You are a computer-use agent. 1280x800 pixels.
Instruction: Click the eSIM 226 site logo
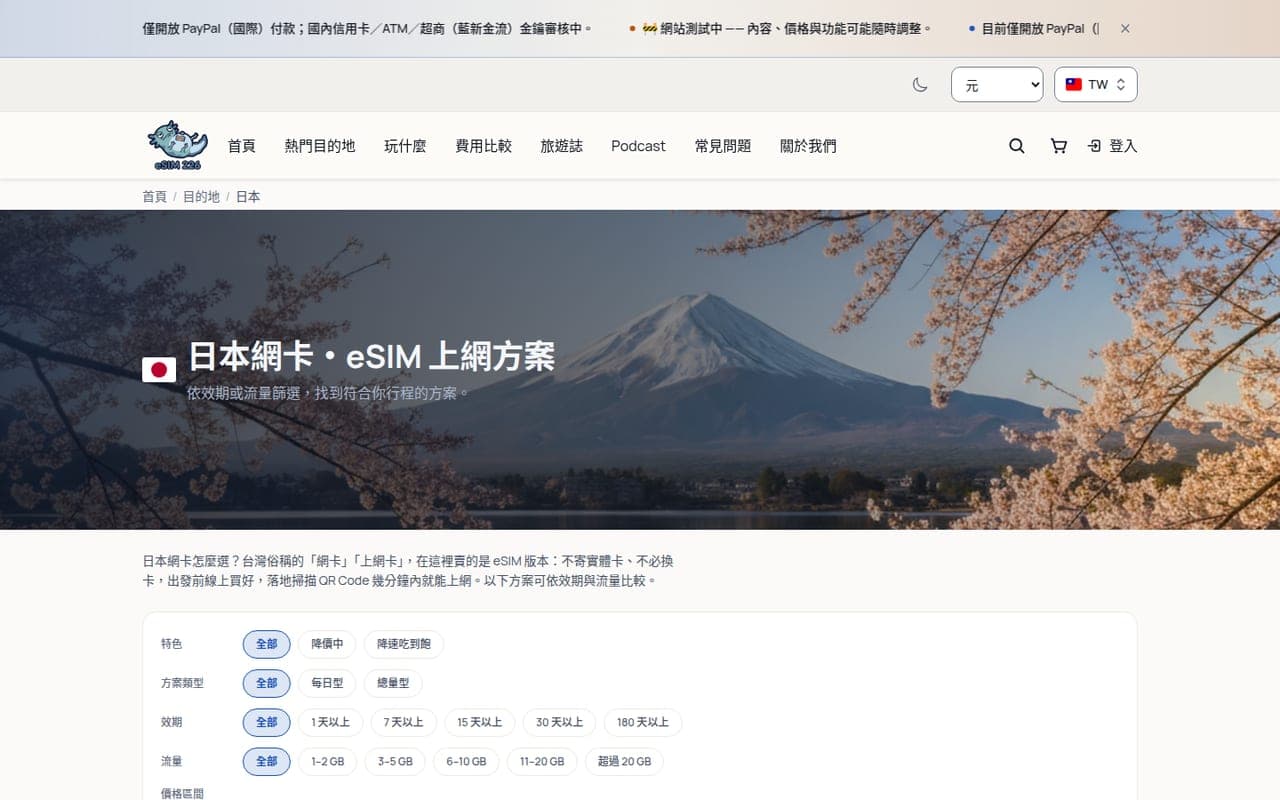pyautogui.click(x=177, y=146)
